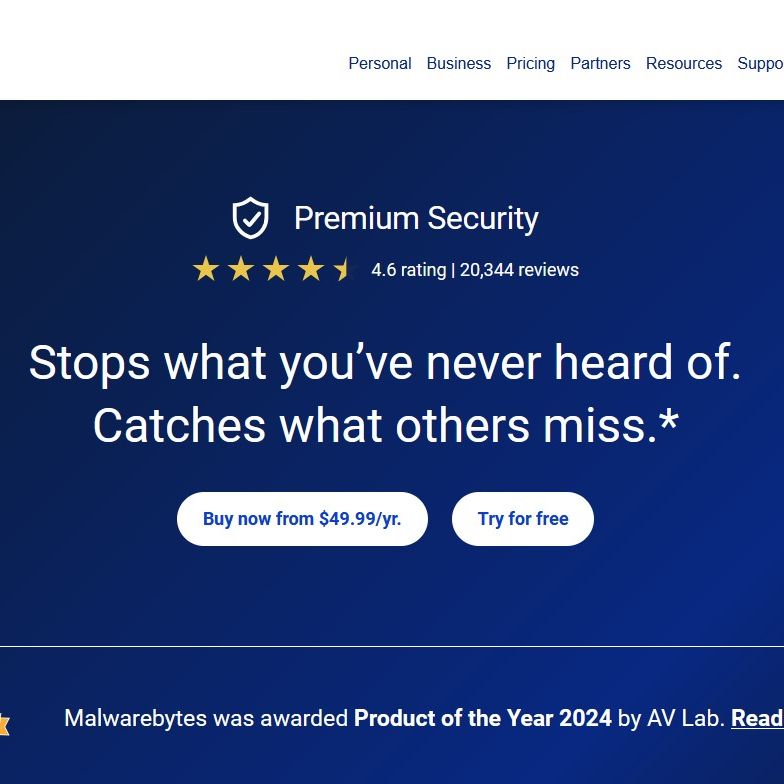Click the Premium Security shield icon
This screenshot has height=784, width=784.
click(250, 218)
